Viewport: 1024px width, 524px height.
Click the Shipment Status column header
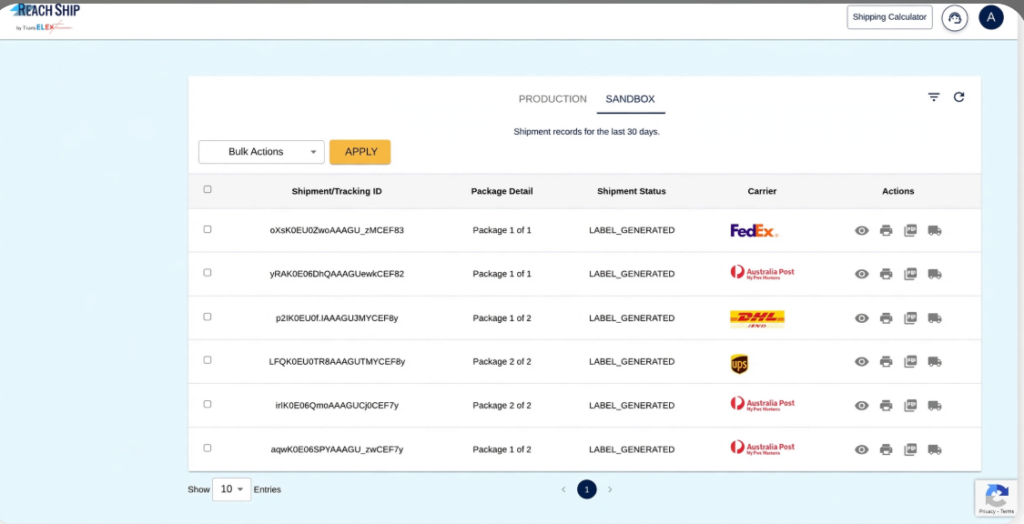[x=632, y=191]
